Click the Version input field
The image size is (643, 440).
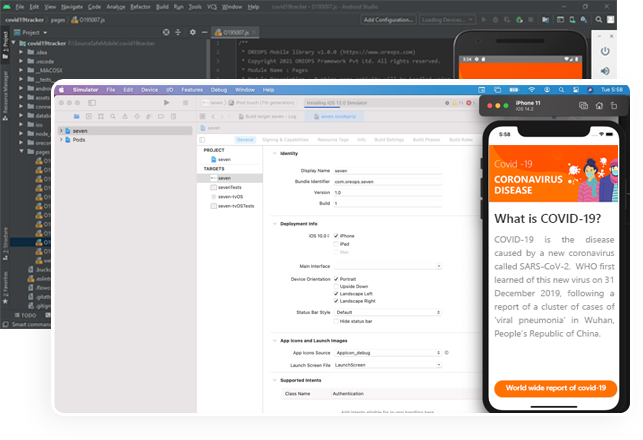tap(388, 192)
